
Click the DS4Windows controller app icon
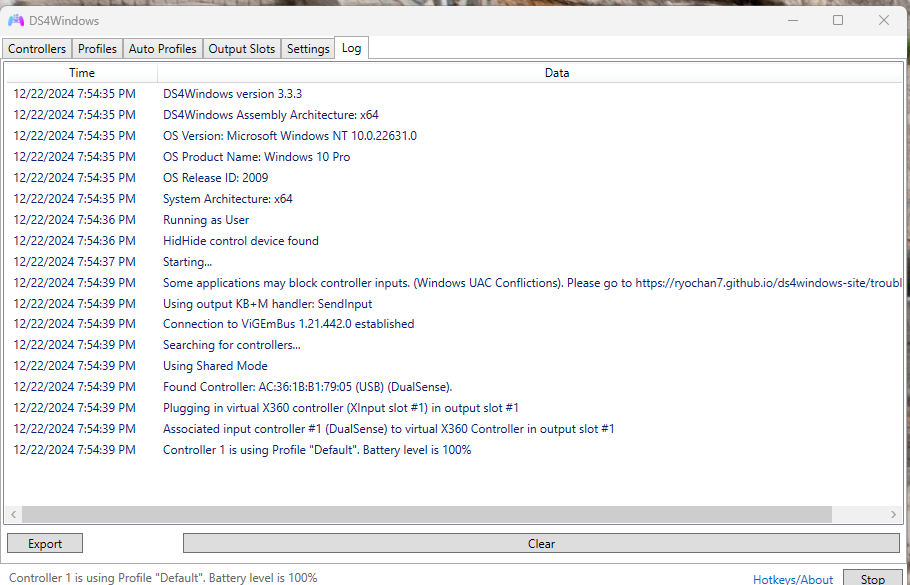coord(16,20)
